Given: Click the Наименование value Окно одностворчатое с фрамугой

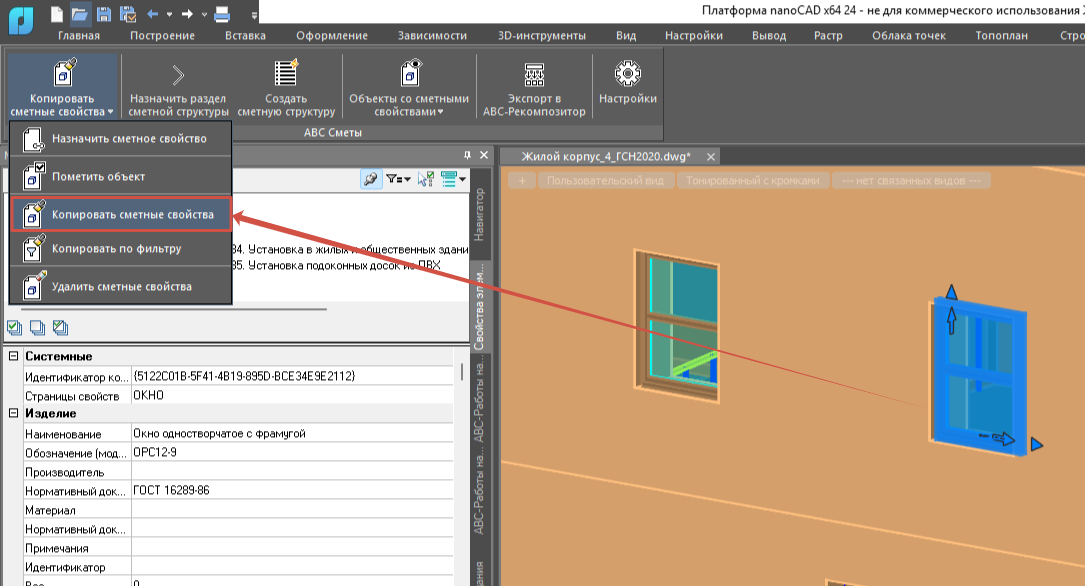Looking at the screenshot, I should coord(292,433).
